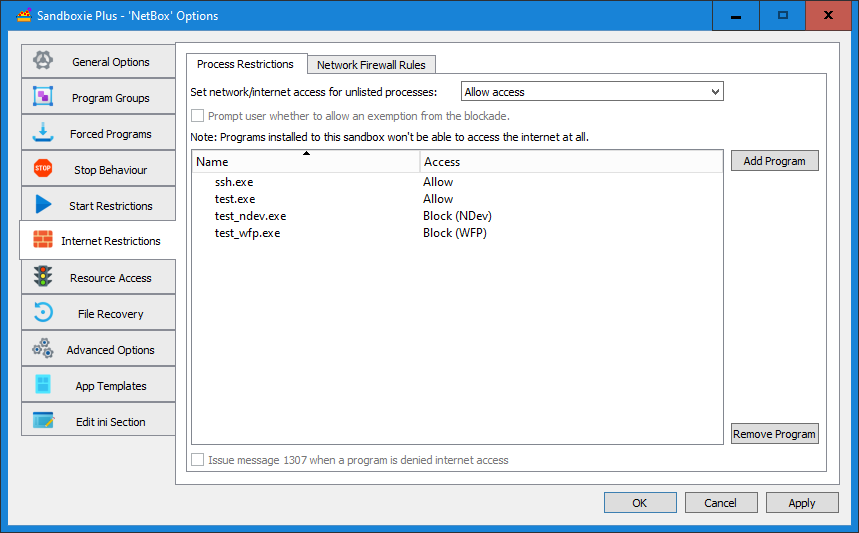Click the Program Groups icon
The height and width of the screenshot is (533, 859).
(43, 97)
